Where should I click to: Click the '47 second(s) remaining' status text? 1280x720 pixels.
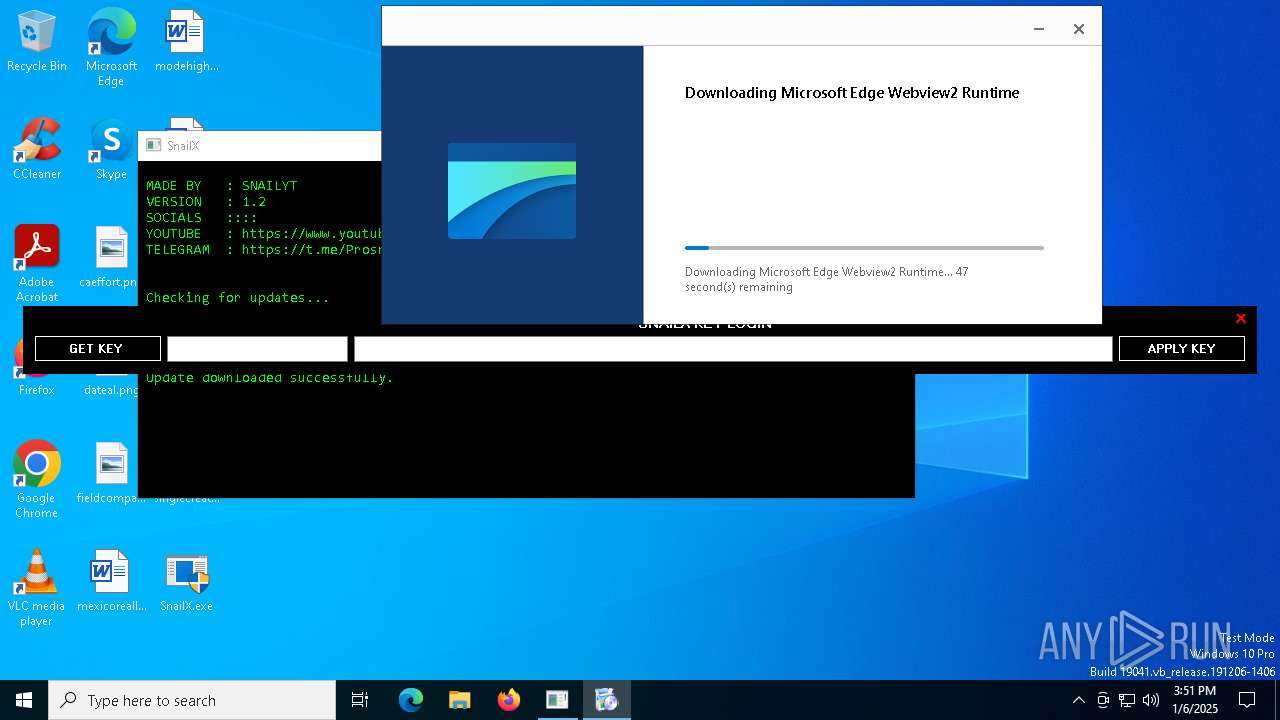click(827, 279)
